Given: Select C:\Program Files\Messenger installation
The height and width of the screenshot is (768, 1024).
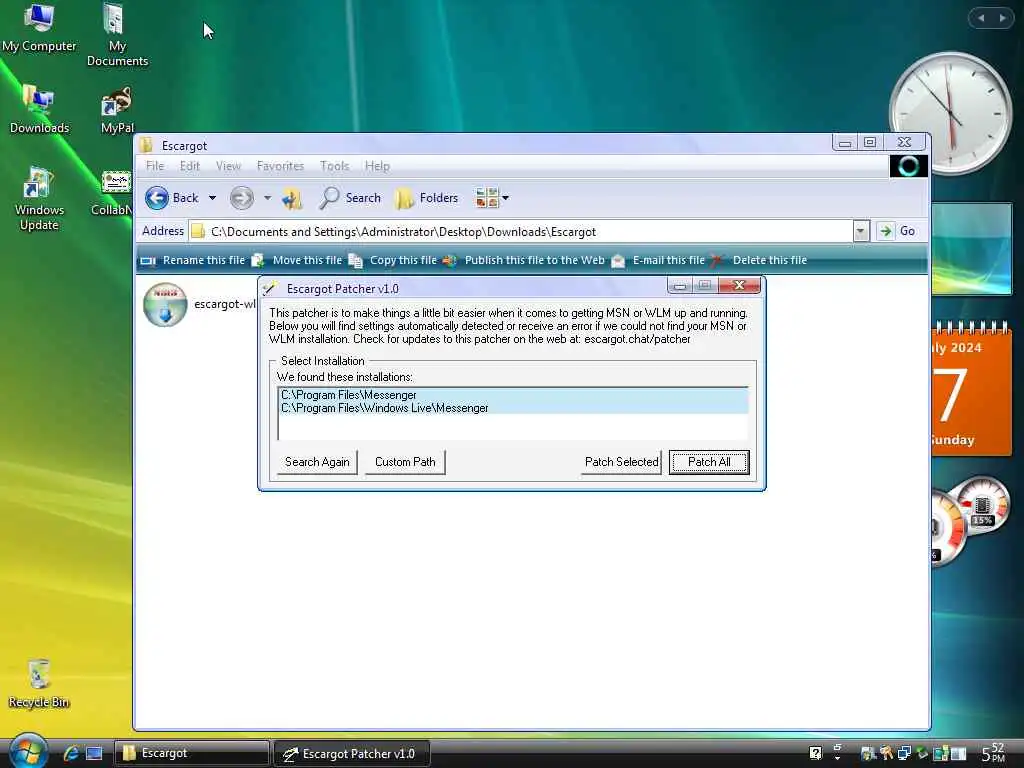Looking at the screenshot, I should point(513,395).
